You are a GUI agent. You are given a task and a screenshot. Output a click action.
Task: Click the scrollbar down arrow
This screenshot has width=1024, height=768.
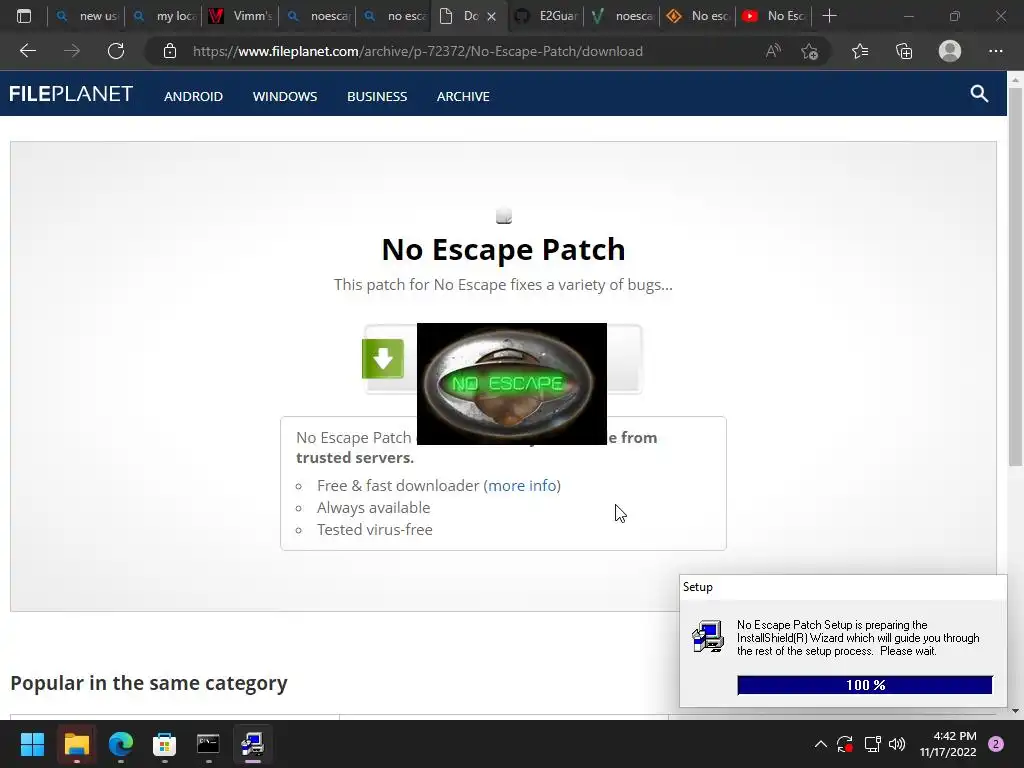pyautogui.click(x=1015, y=711)
